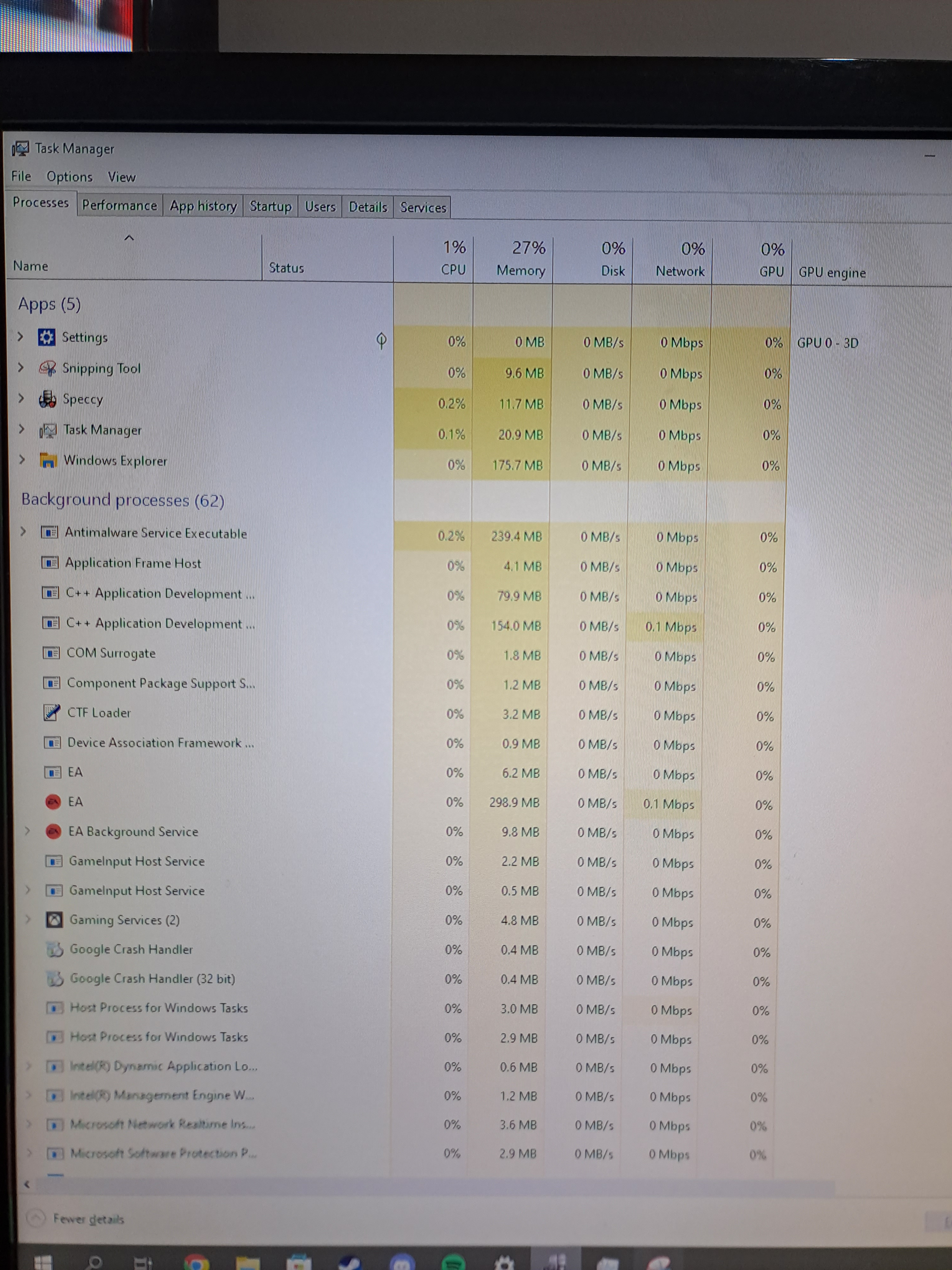
Task: Click the taskbar search magnifier icon
Action: click(x=94, y=1262)
